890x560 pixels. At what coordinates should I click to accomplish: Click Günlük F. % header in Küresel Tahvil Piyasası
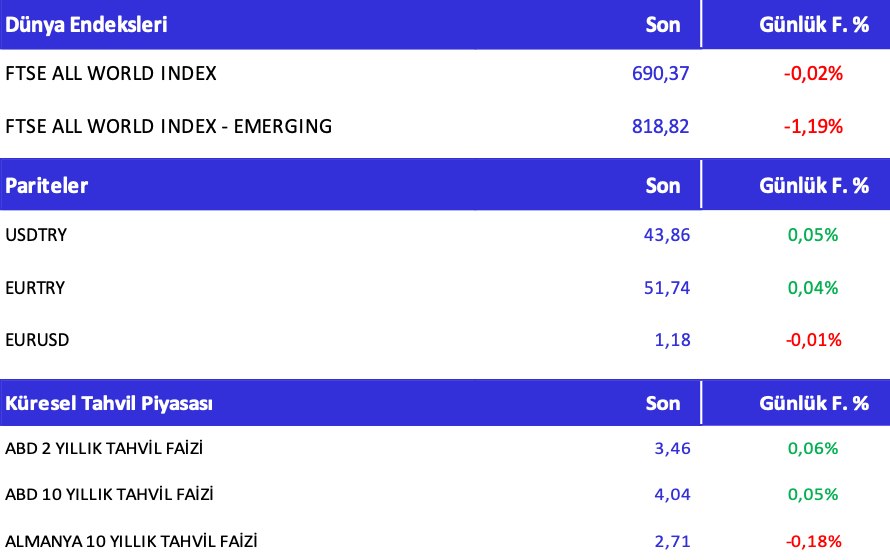click(x=814, y=403)
